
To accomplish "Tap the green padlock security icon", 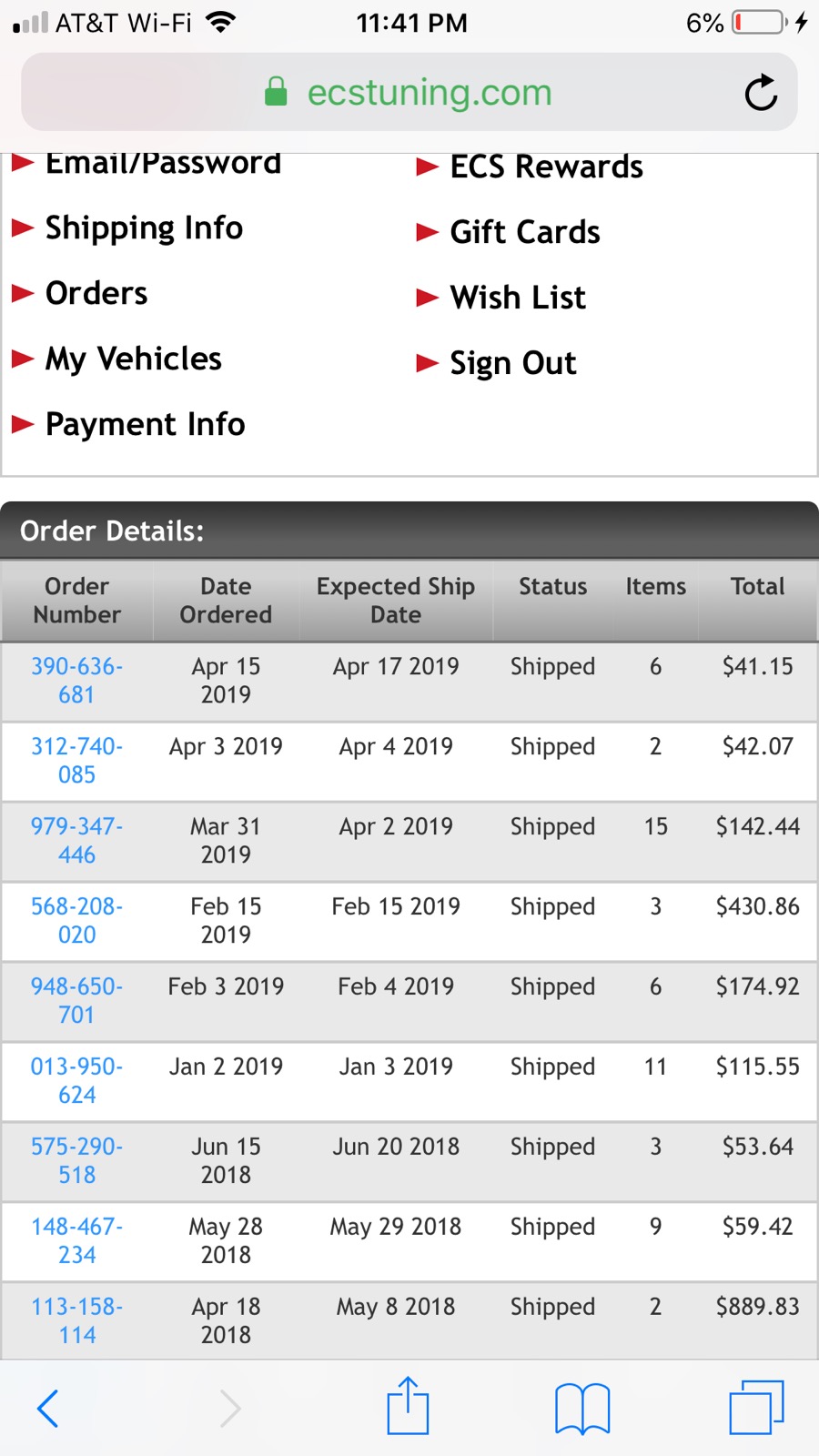I will [276, 92].
